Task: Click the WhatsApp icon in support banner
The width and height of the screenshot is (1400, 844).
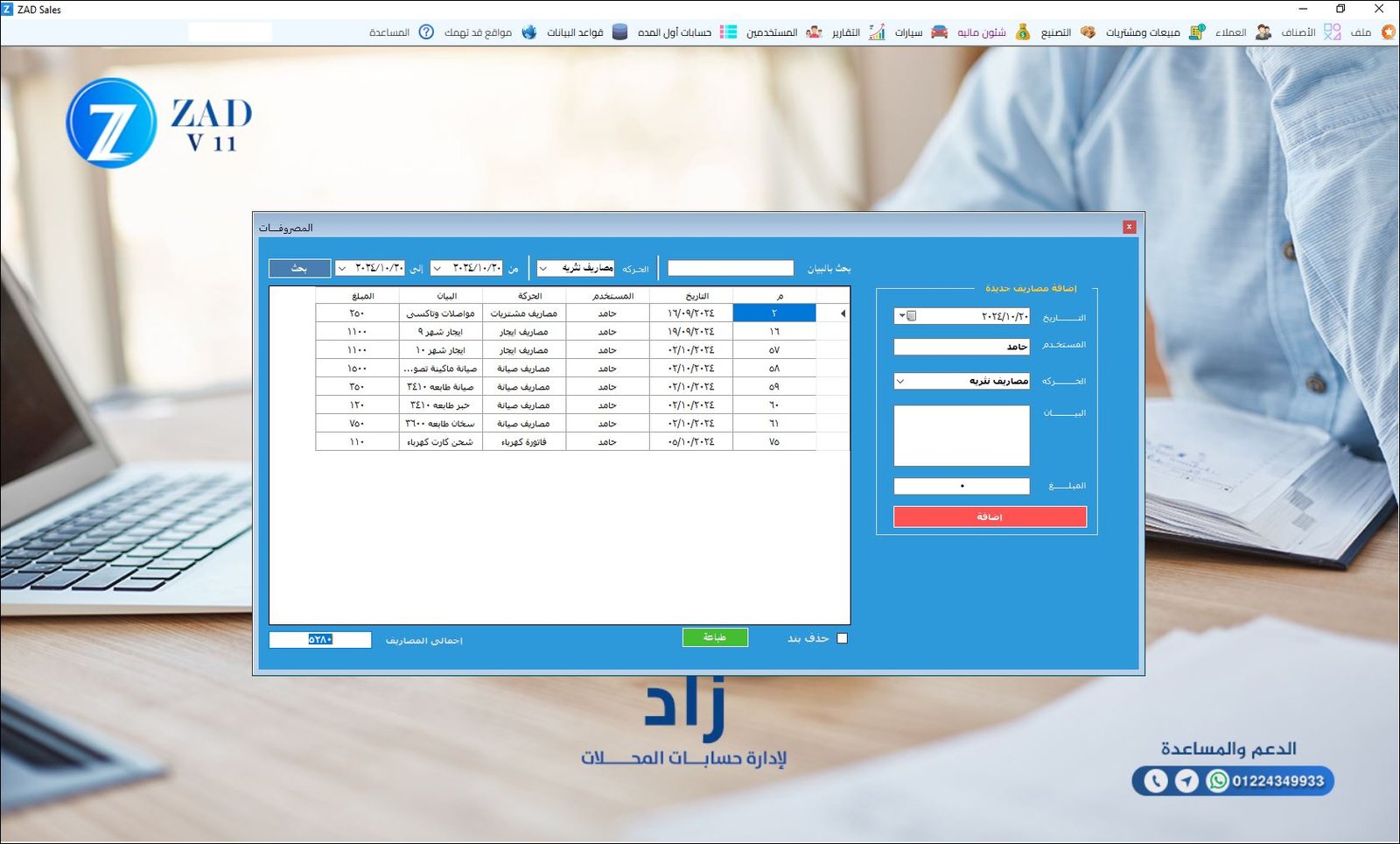Action: pyautogui.click(x=1217, y=780)
